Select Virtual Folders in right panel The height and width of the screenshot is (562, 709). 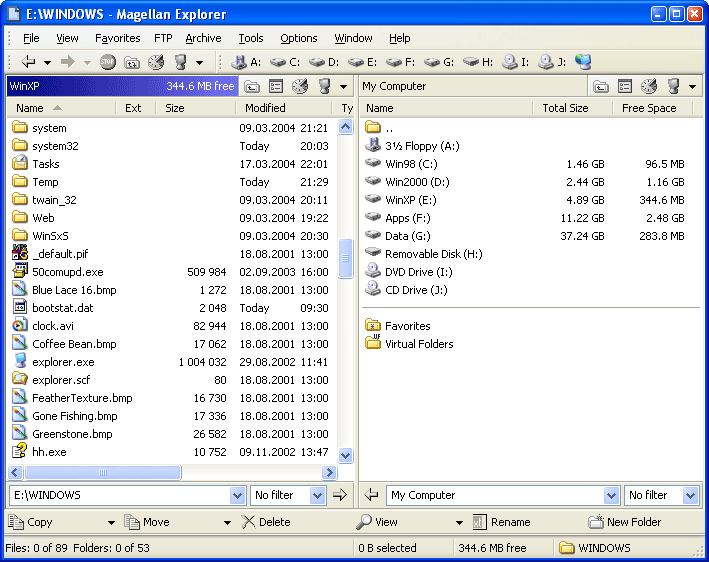pos(419,344)
